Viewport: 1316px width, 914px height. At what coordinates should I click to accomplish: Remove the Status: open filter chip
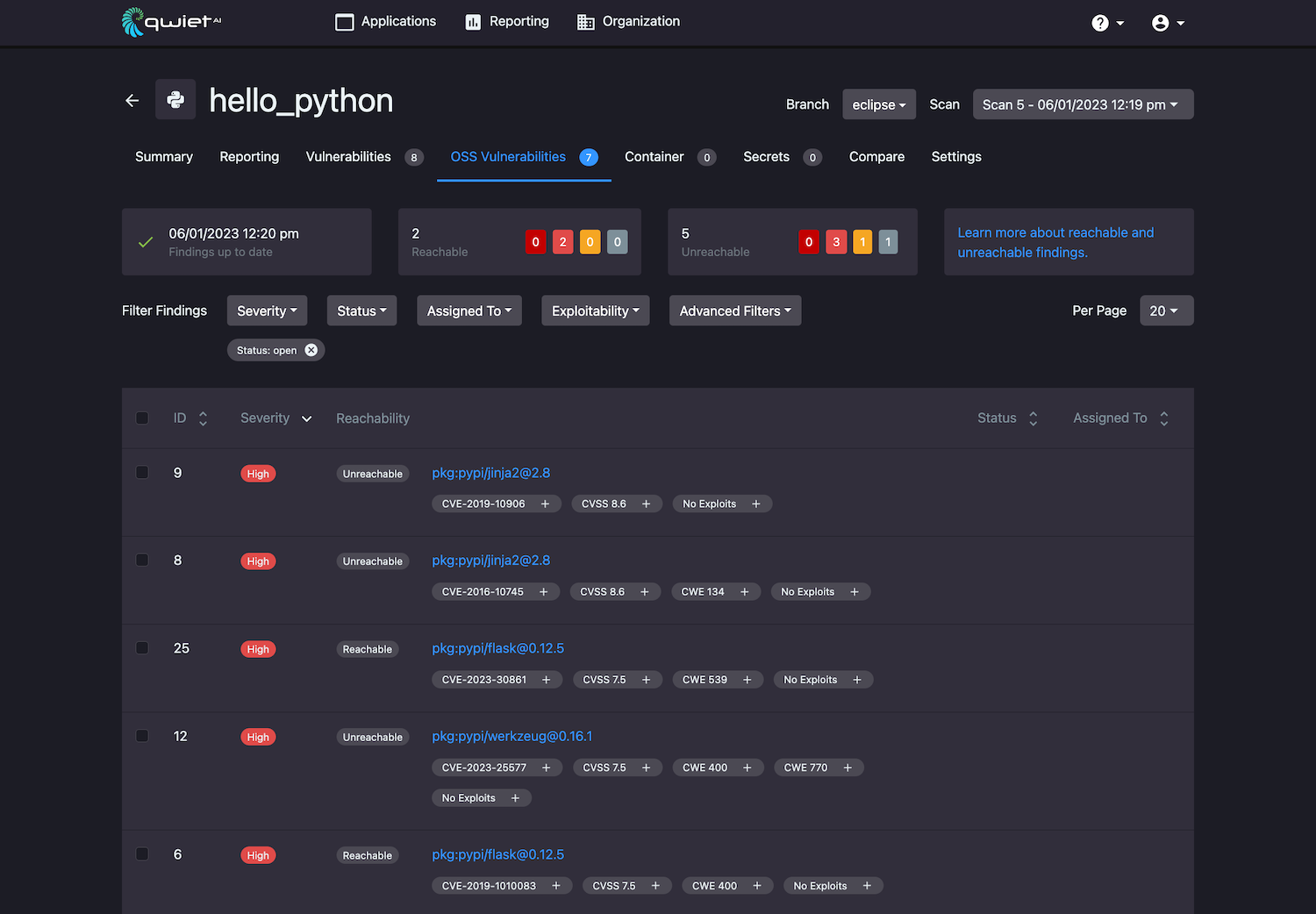pyautogui.click(x=311, y=350)
